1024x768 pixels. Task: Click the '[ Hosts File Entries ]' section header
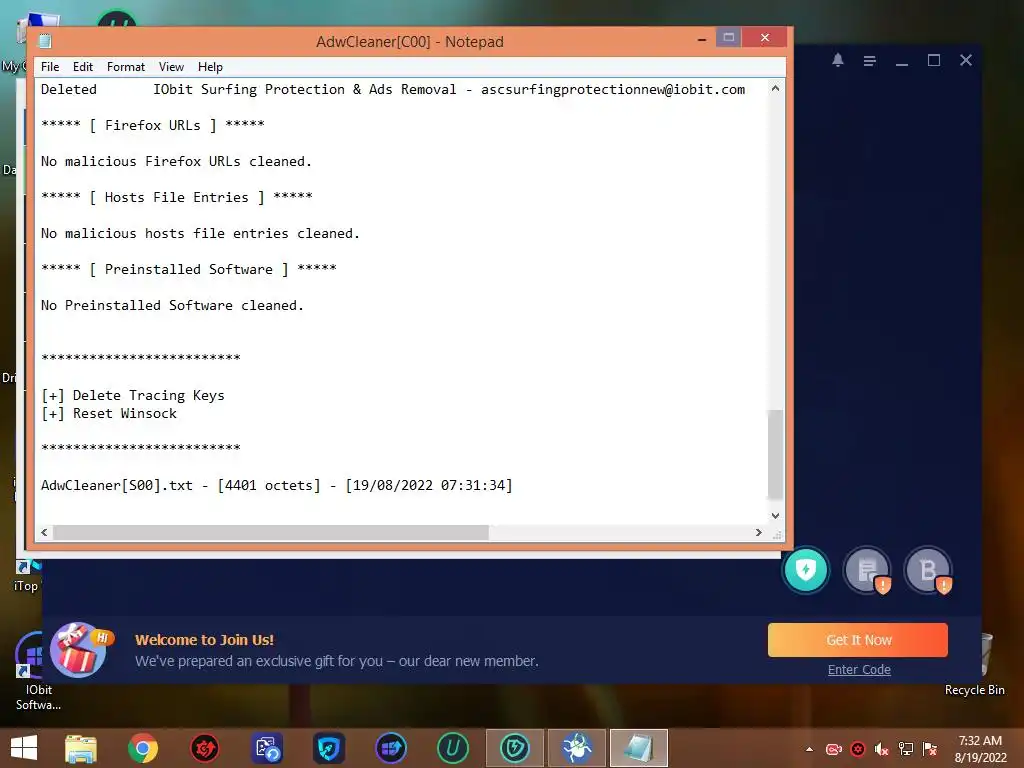[x=176, y=197]
